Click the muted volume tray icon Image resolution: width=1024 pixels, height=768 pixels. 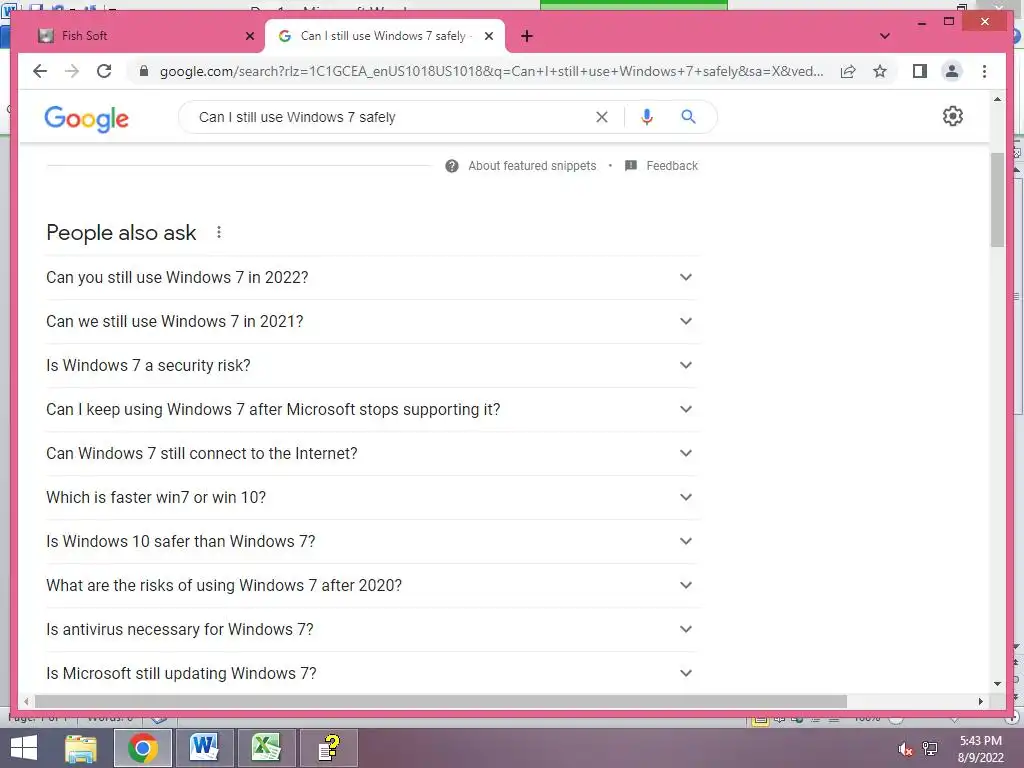tap(905, 749)
